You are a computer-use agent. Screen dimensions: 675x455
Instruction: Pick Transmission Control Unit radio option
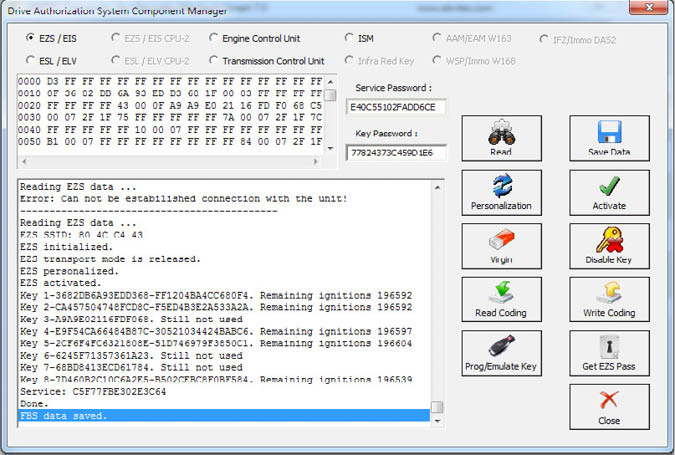[214, 61]
